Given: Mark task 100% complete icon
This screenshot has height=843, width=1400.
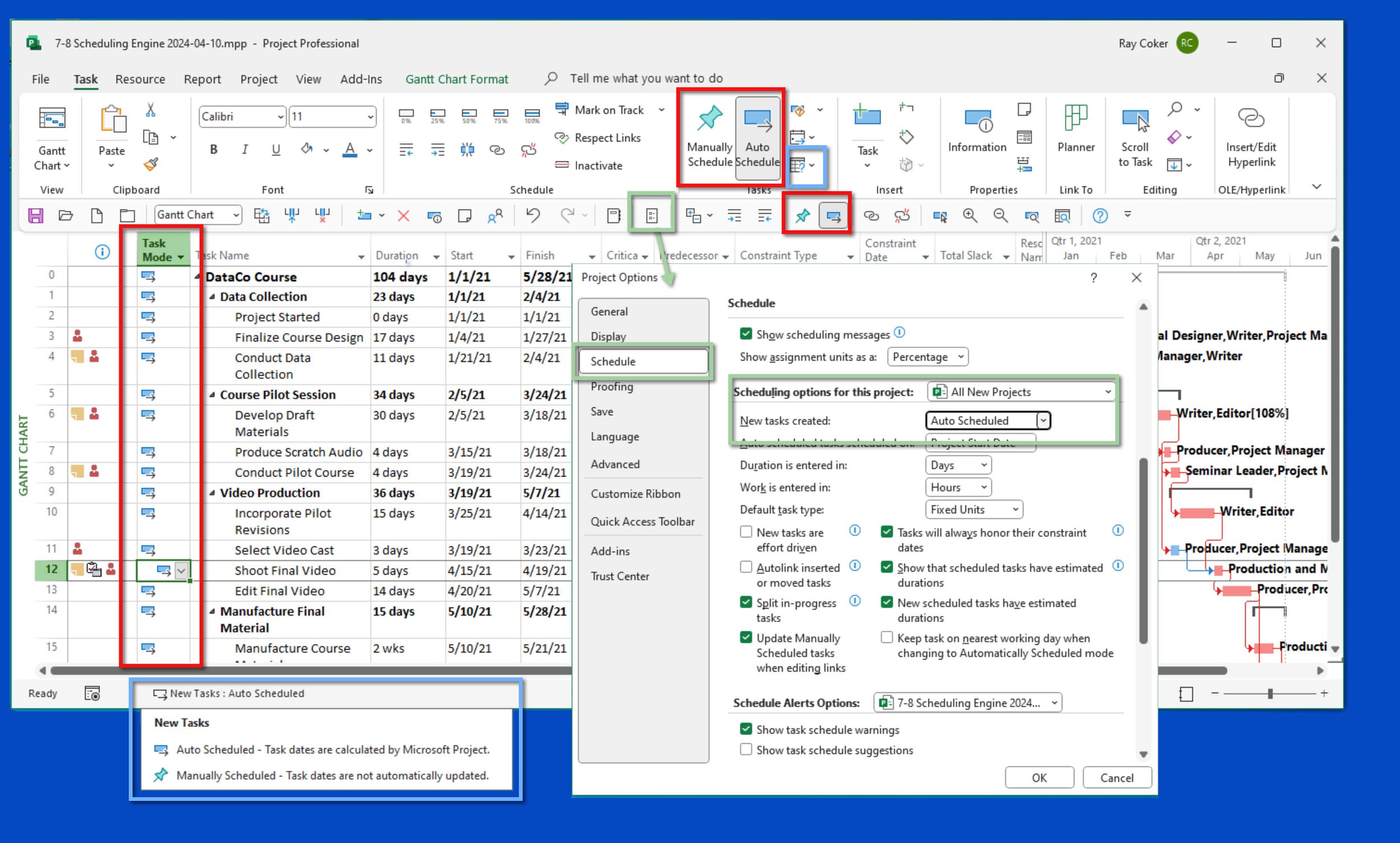Looking at the screenshot, I should [532, 116].
